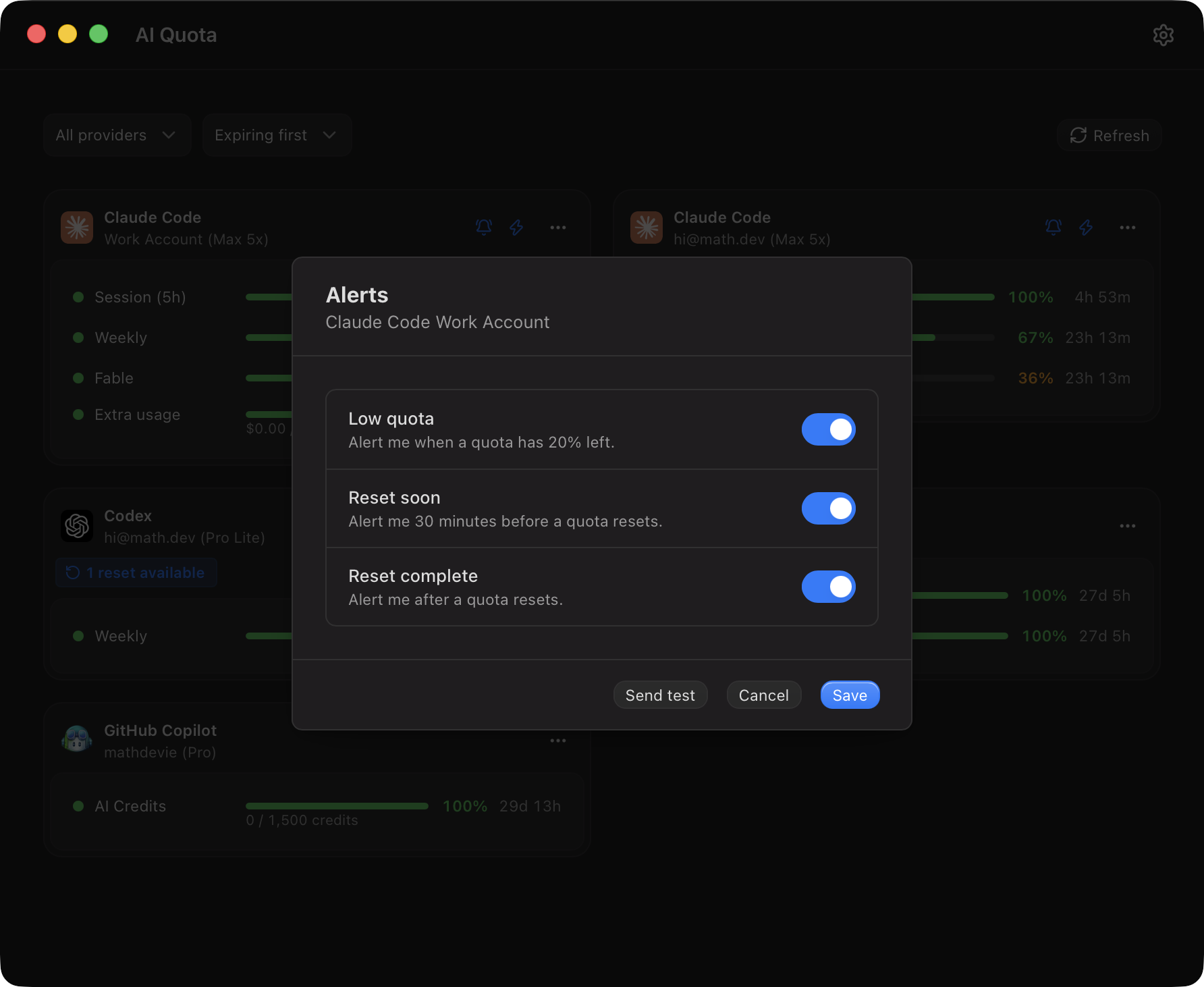Click 'Alert me 30 minutes before a quota resets.'
1204x987 pixels.
(x=505, y=521)
